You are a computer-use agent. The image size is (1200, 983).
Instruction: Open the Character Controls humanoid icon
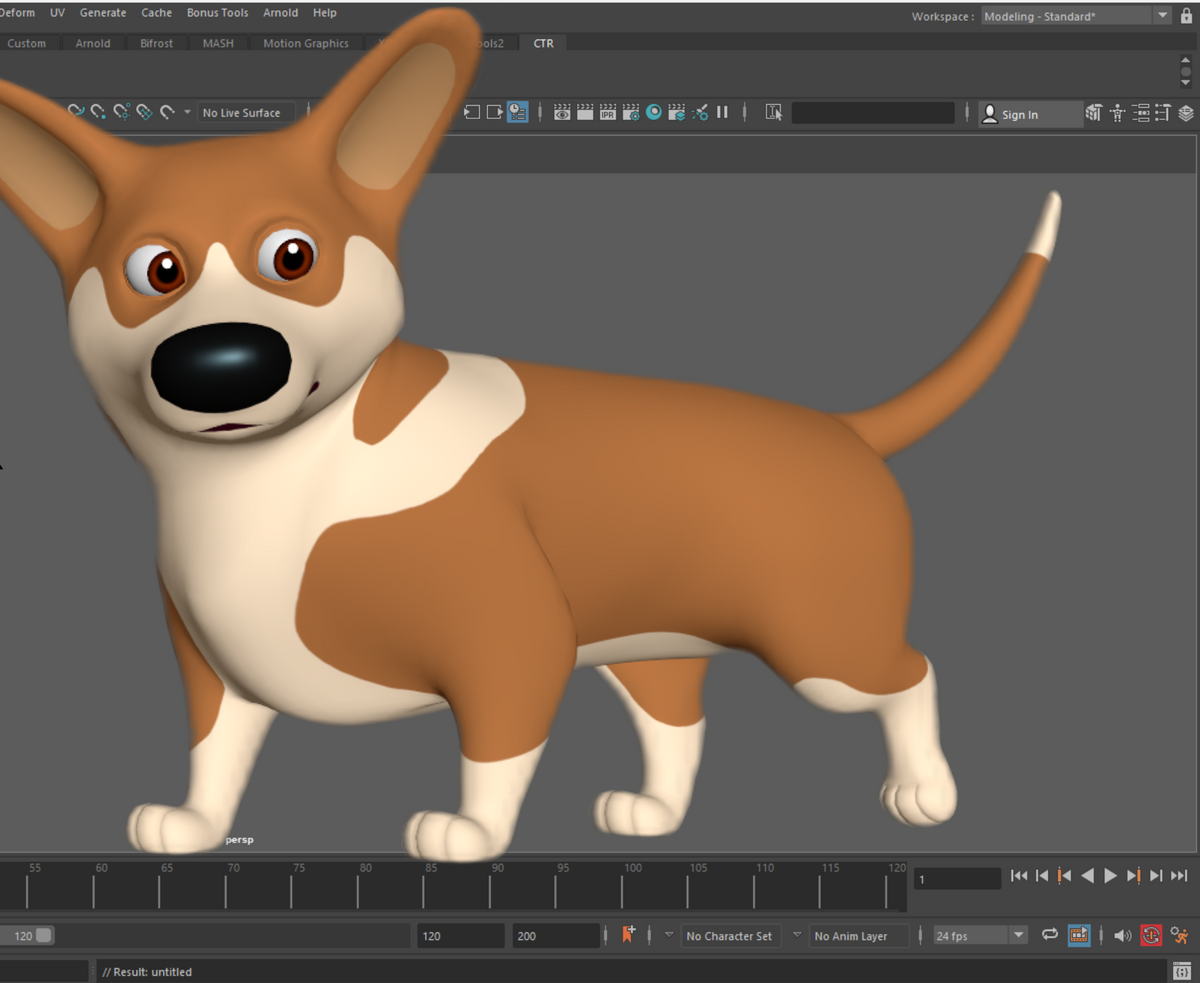pos(1116,113)
